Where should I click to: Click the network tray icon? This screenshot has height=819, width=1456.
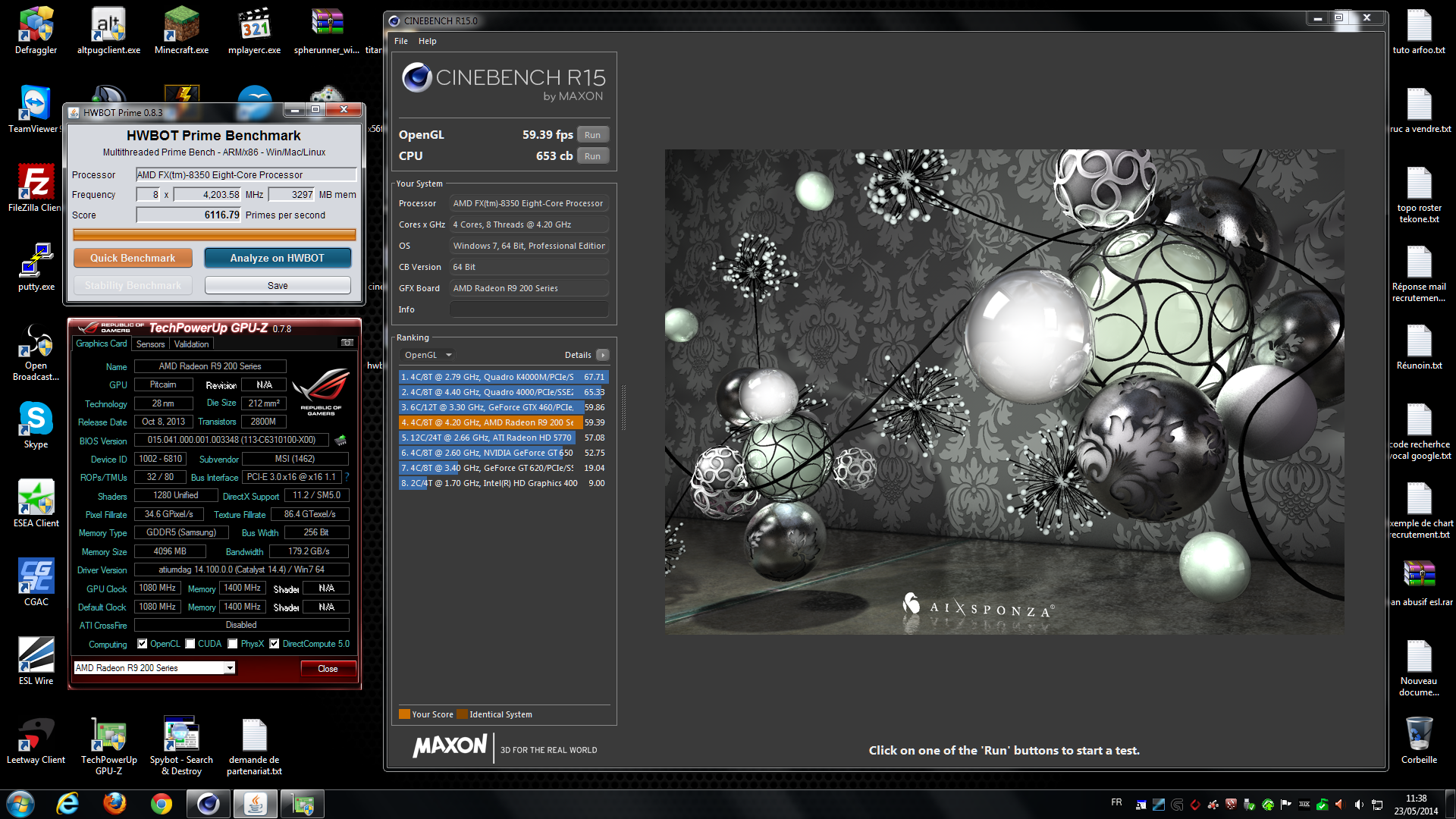point(1377,805)
